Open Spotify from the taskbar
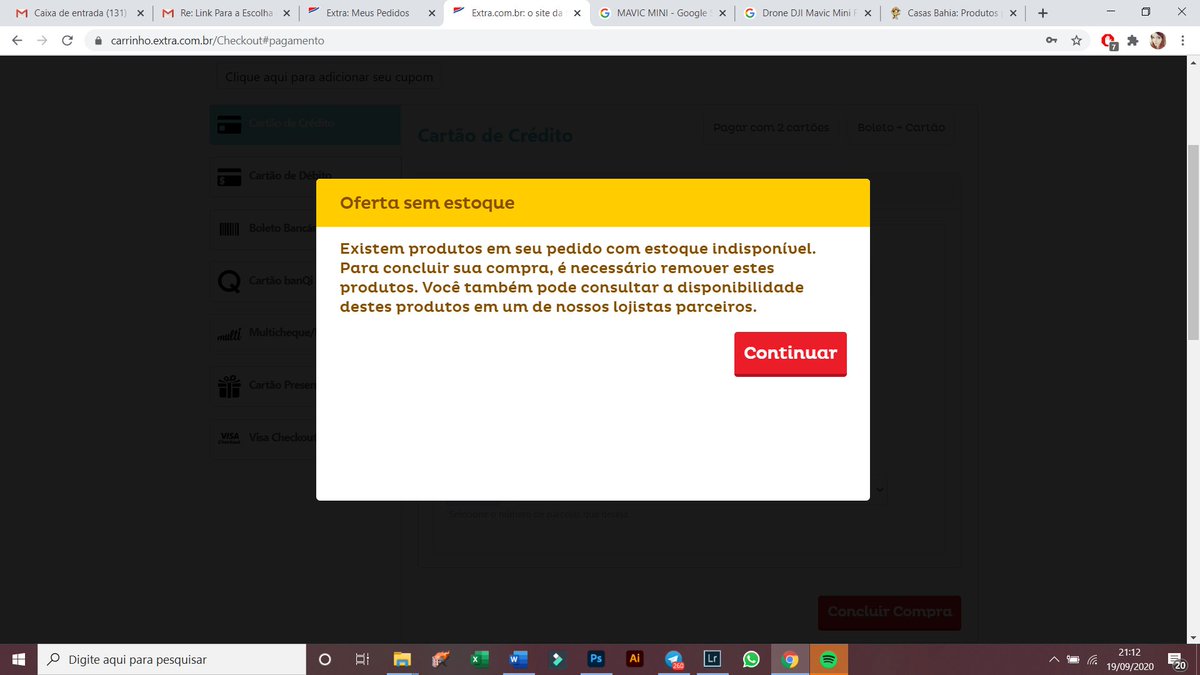The image size is (1200, 675). pyautogui.click(x=829, y=659)
